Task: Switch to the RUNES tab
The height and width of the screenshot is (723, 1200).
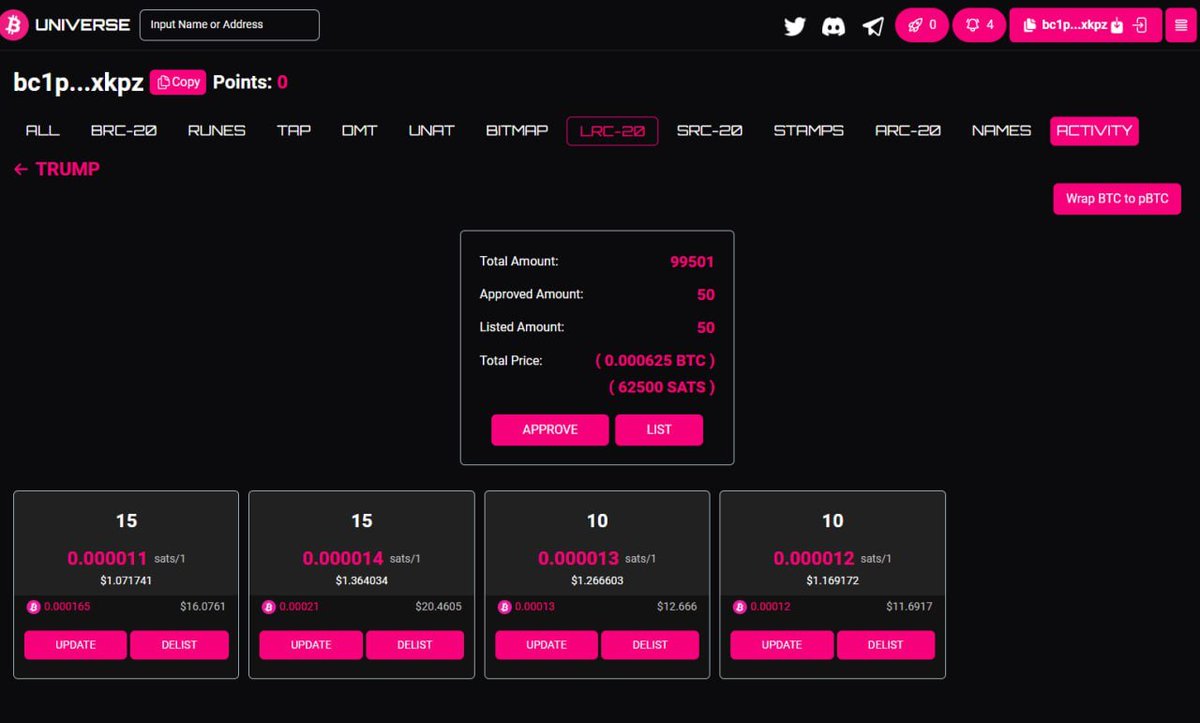Action: [x=217, y=130]
